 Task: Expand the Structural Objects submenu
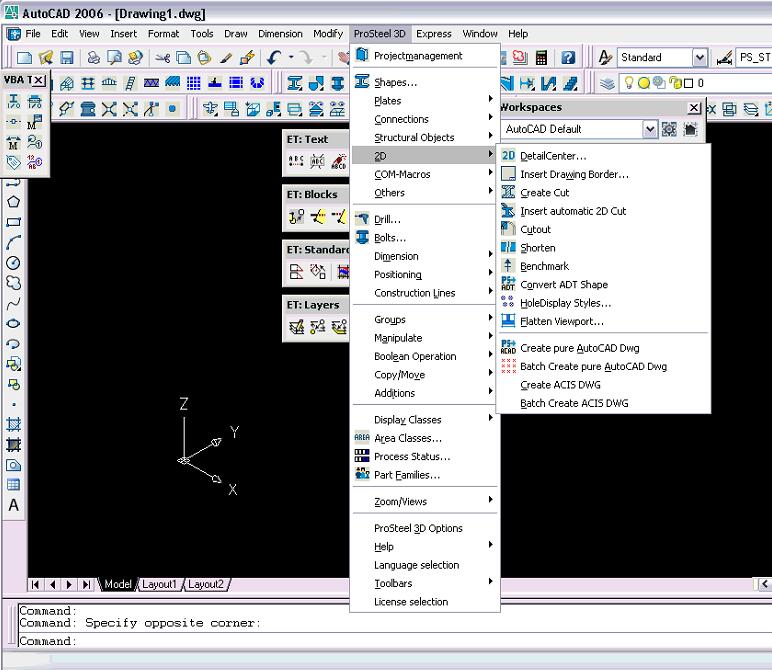point(425,137)
